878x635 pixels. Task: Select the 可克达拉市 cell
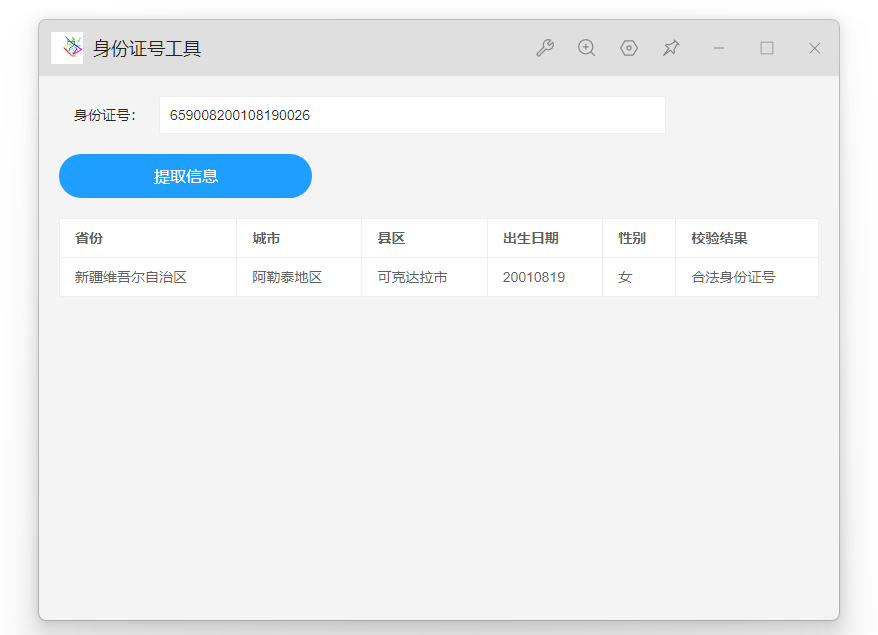point(424,277)
